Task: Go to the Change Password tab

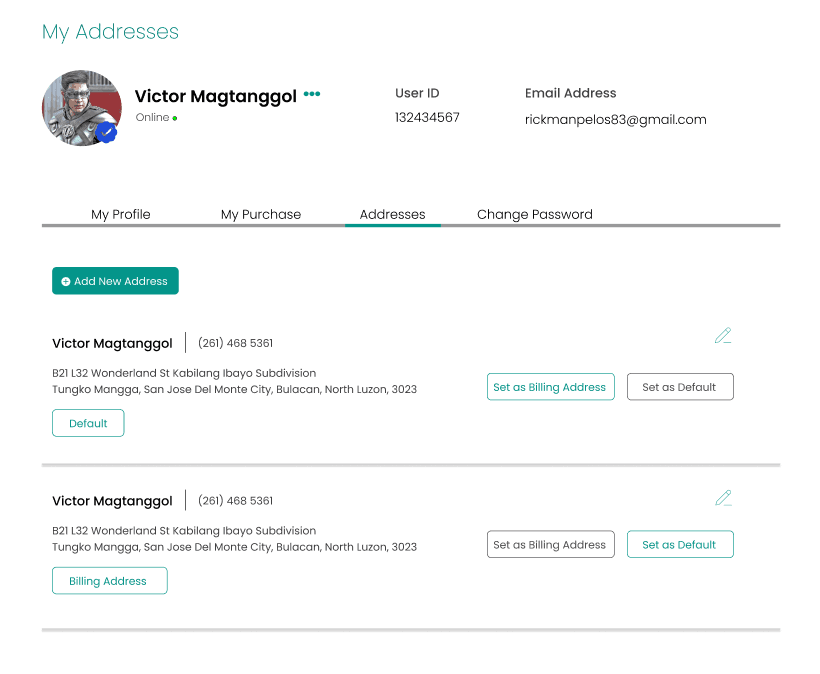Action: (x=534, y=214)
